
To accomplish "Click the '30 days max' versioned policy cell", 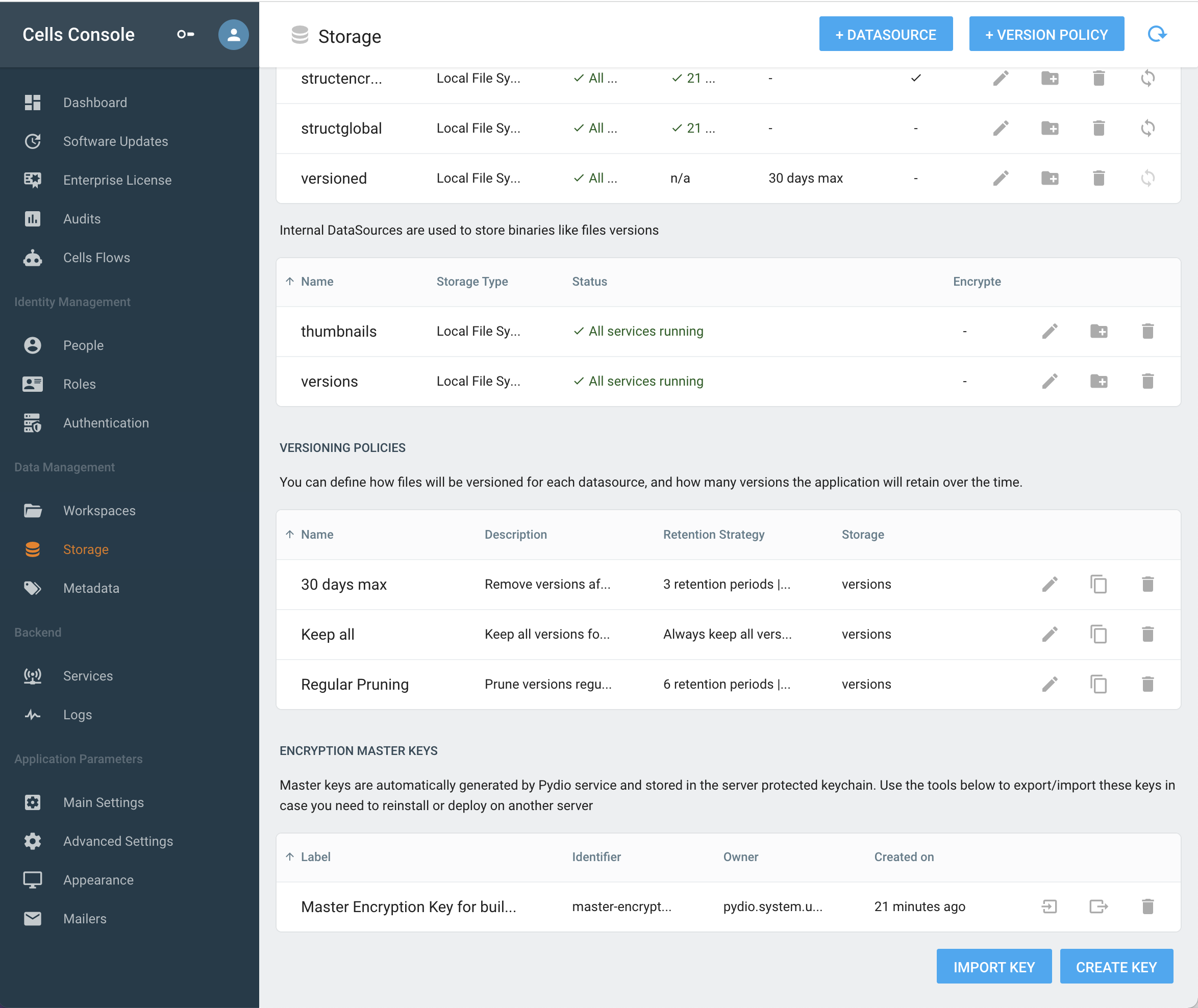I will 805,178.
